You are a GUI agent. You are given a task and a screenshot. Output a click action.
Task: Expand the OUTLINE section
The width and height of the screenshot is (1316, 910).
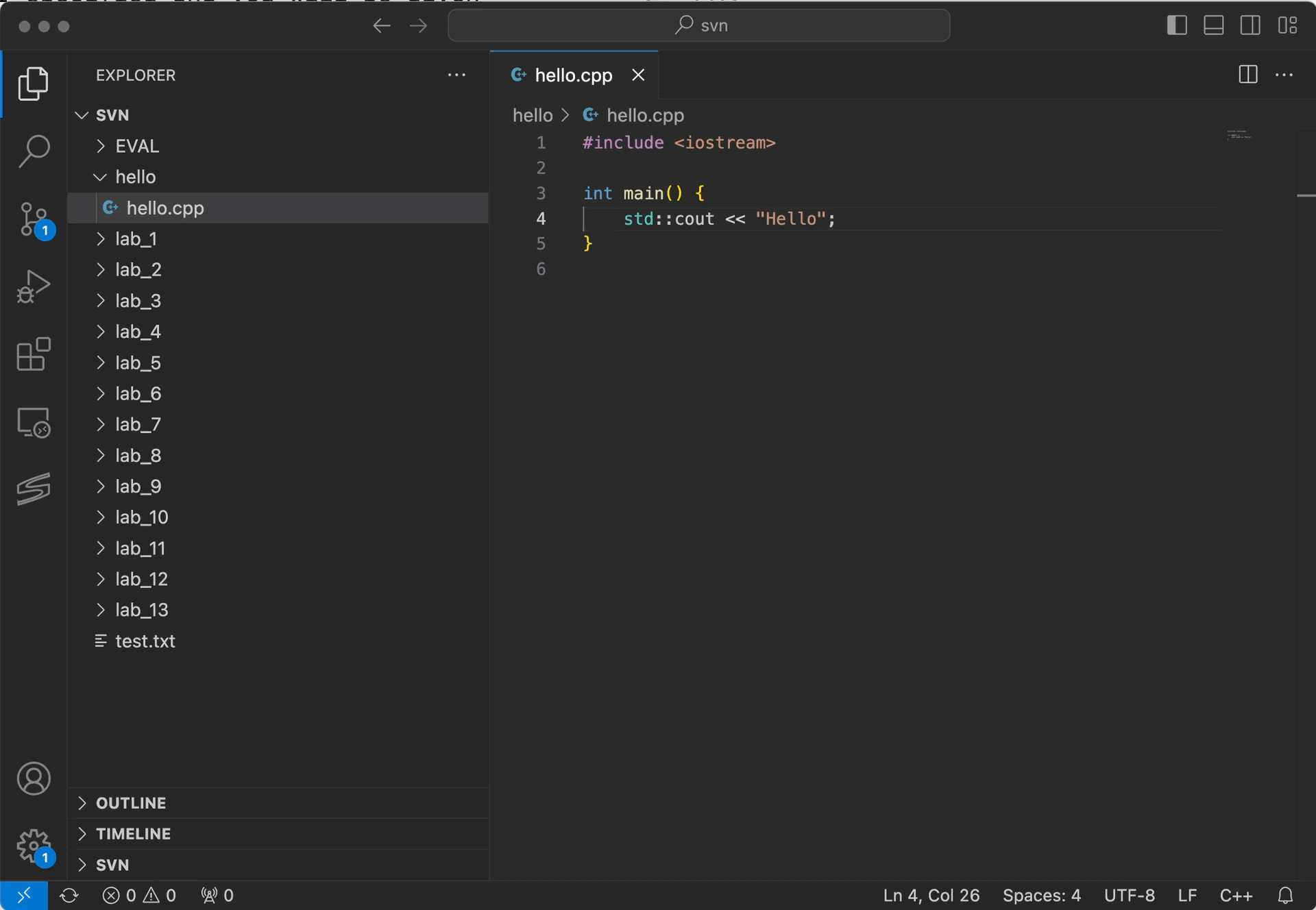130,803
